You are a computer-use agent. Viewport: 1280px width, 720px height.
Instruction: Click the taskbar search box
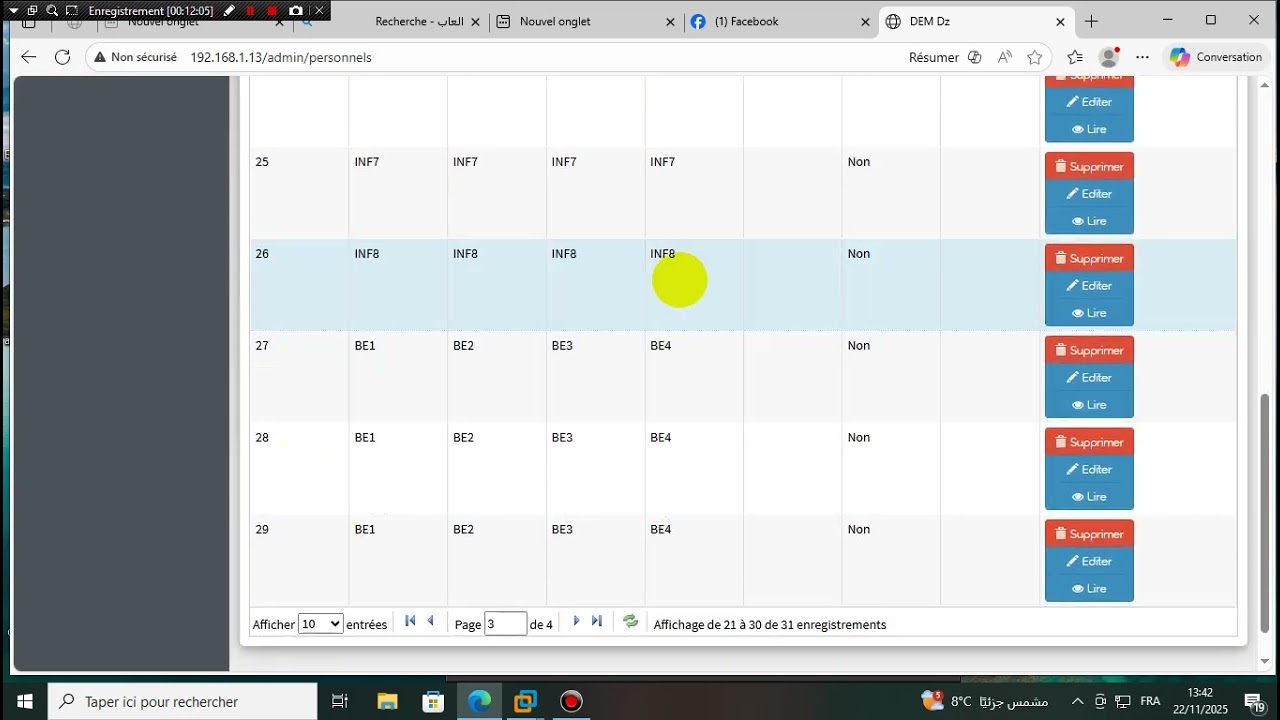183,701
